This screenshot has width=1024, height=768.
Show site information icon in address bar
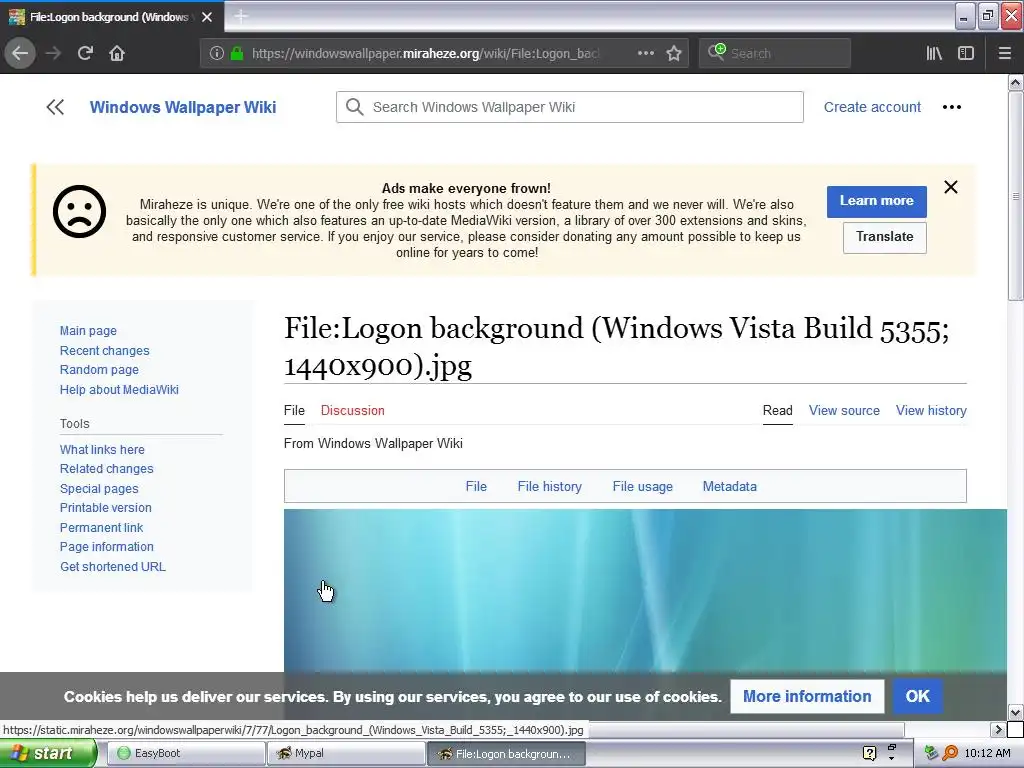tap(216, 53)
